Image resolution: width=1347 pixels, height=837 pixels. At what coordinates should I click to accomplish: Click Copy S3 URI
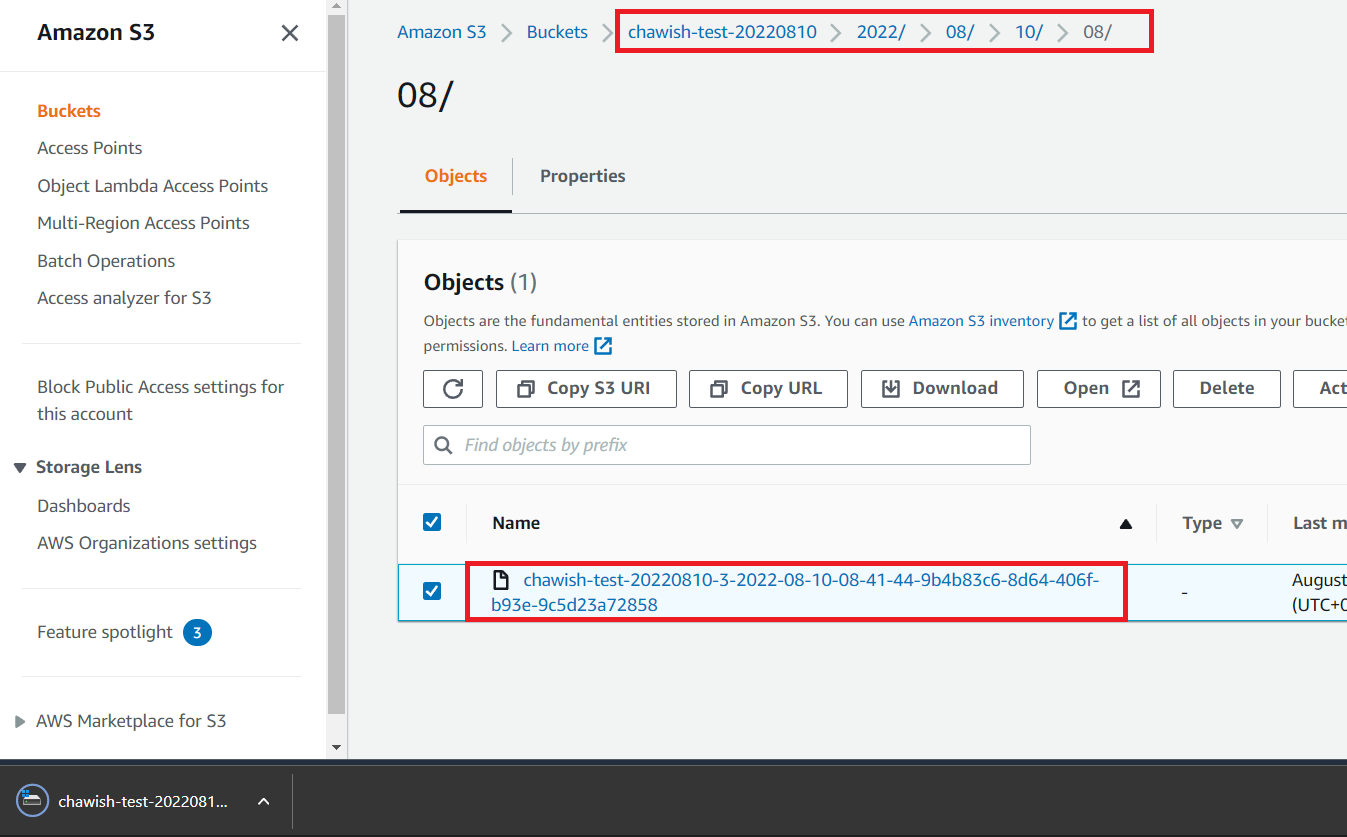(586, 388)
